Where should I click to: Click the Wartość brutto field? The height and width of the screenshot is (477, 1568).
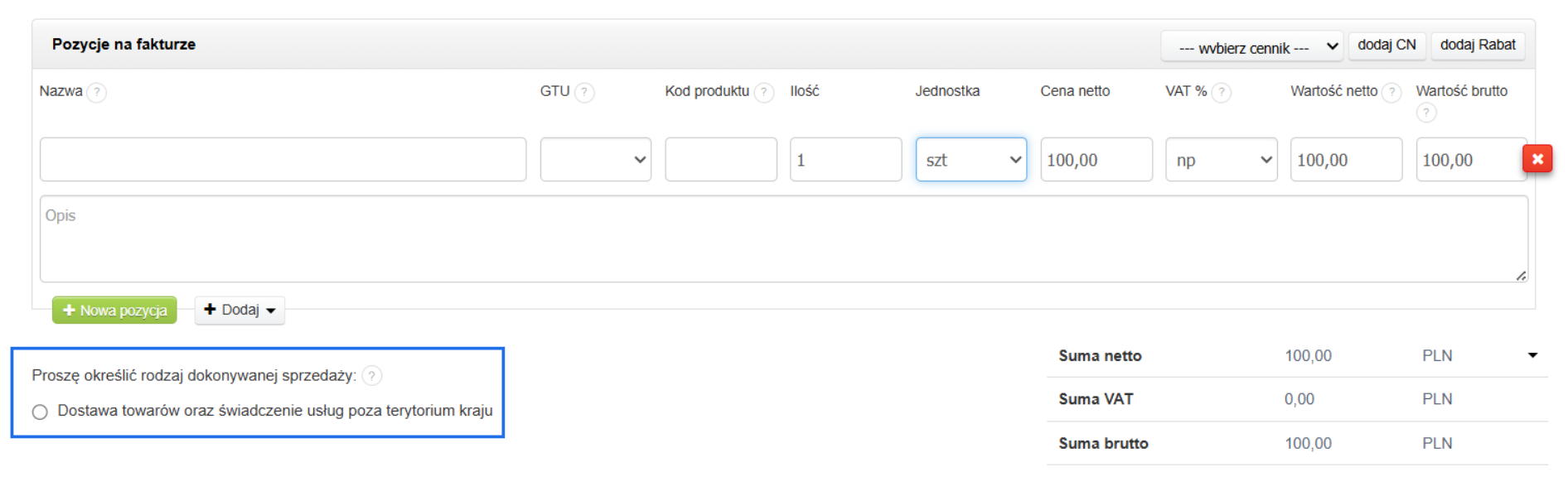click(1469, 160)
